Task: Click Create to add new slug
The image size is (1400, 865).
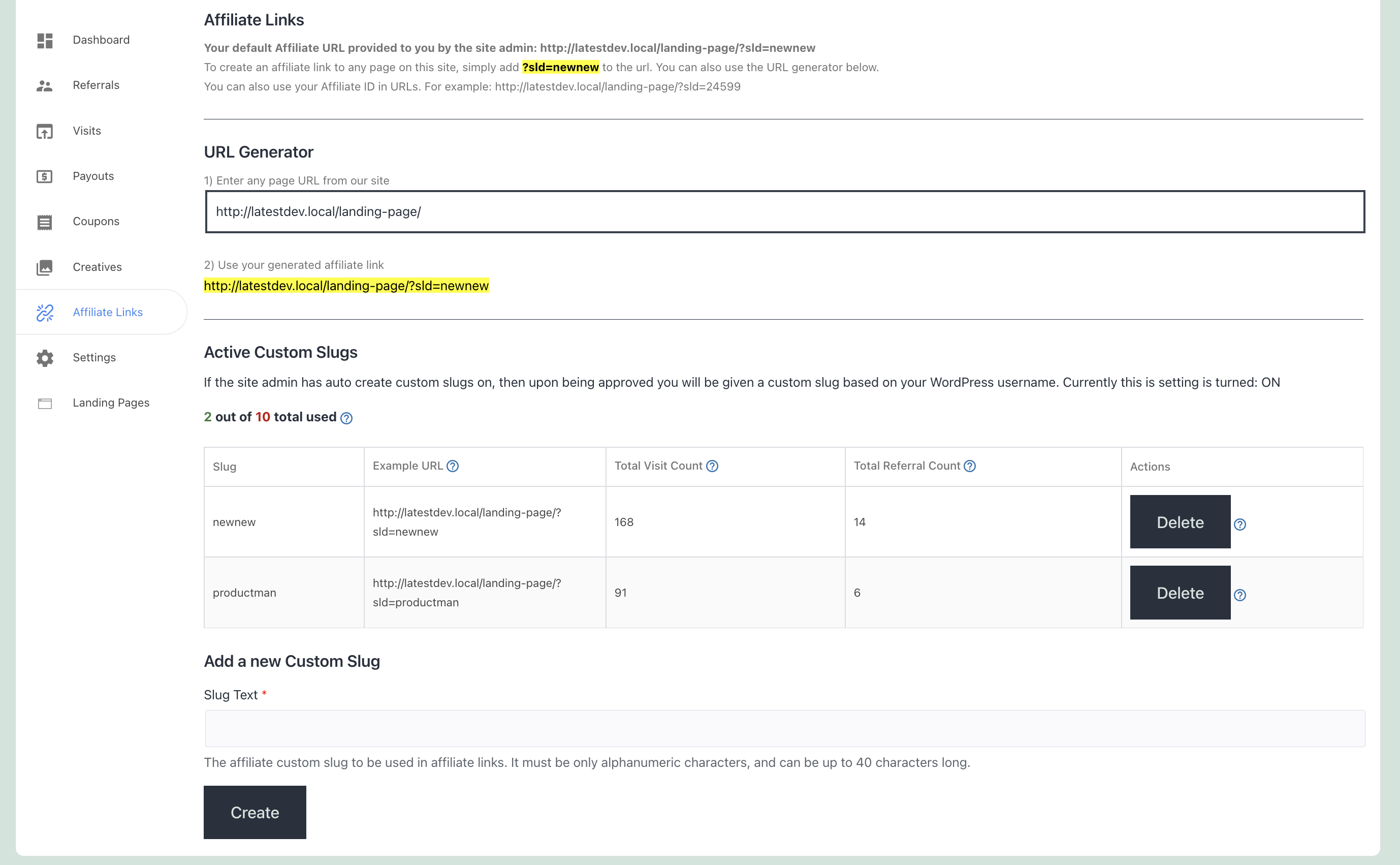Action: pyautogui.click(x=254, y=812)
